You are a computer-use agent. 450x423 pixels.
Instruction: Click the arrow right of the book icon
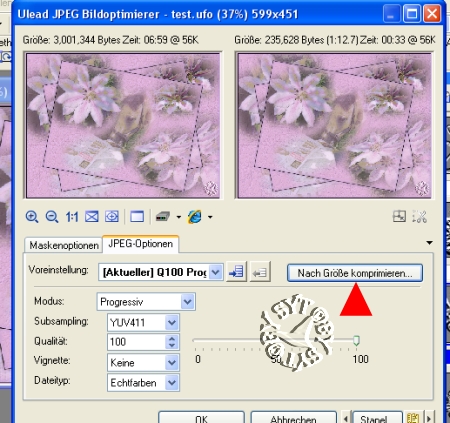pyautogui.click(x=429, y=418)
